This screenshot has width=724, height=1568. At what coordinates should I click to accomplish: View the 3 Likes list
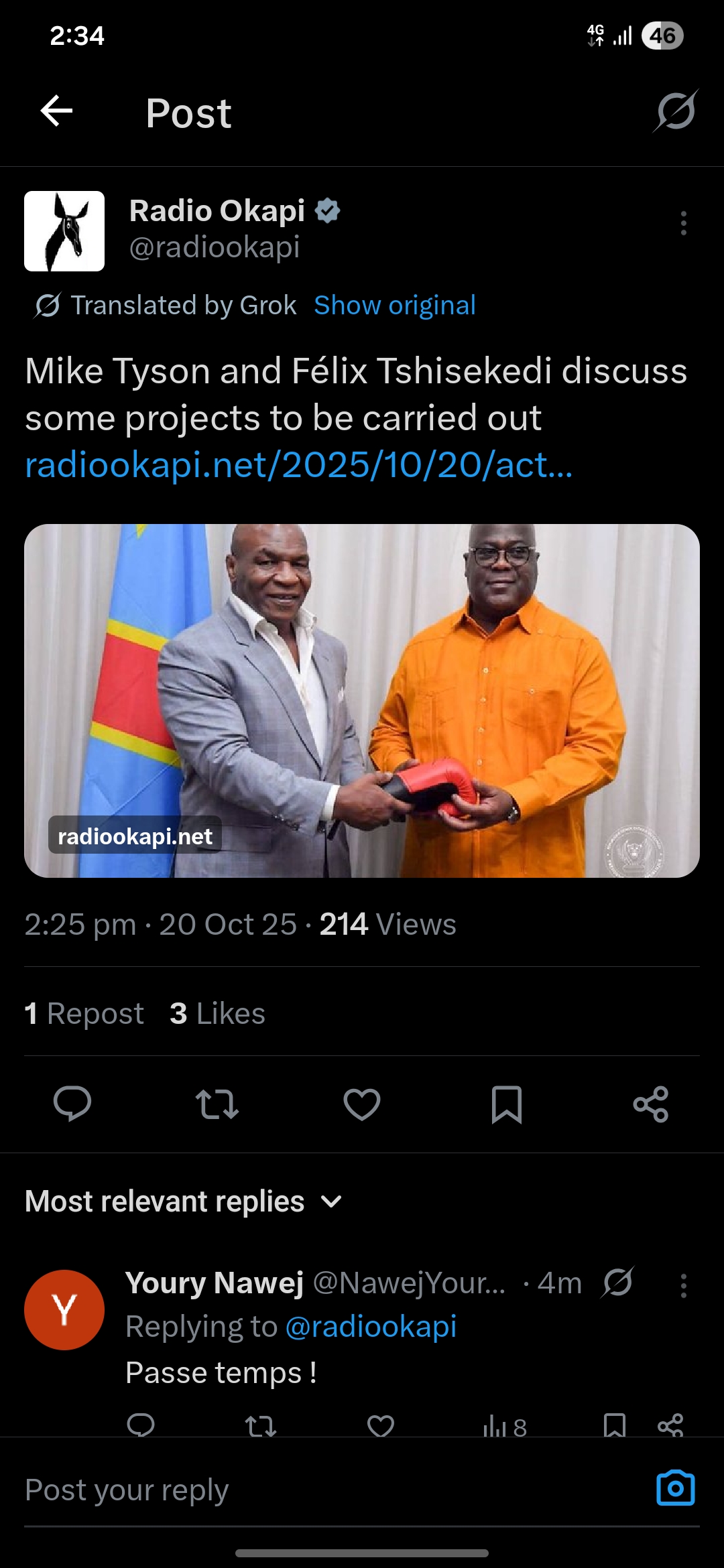pyautogui.click(x=218, y=1013)
